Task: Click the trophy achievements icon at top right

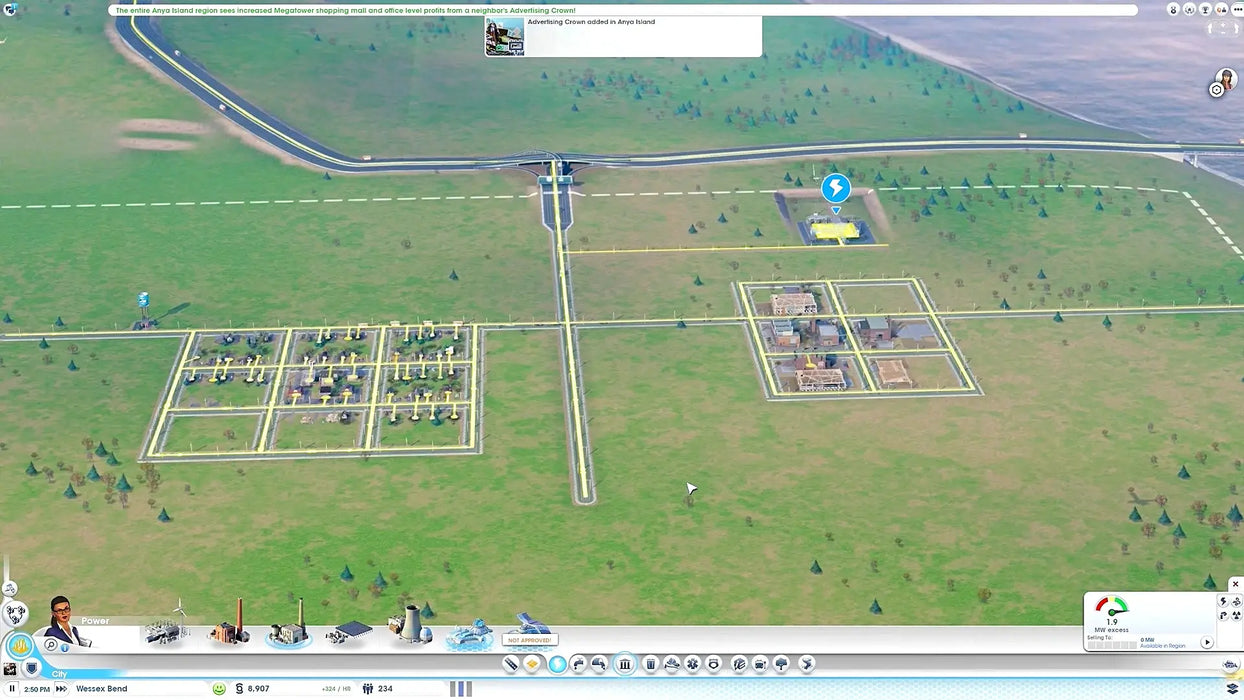Action: [1206, 9]
